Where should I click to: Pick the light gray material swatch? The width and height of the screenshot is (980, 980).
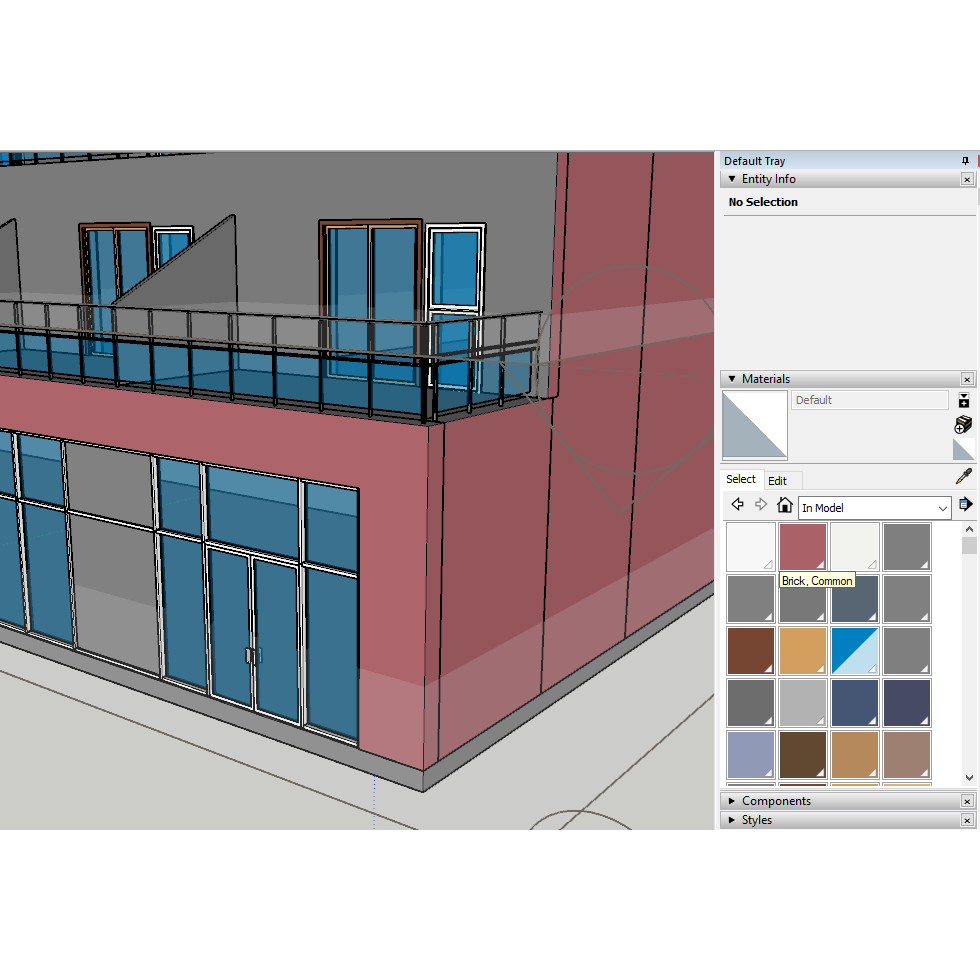click(802, 702)
